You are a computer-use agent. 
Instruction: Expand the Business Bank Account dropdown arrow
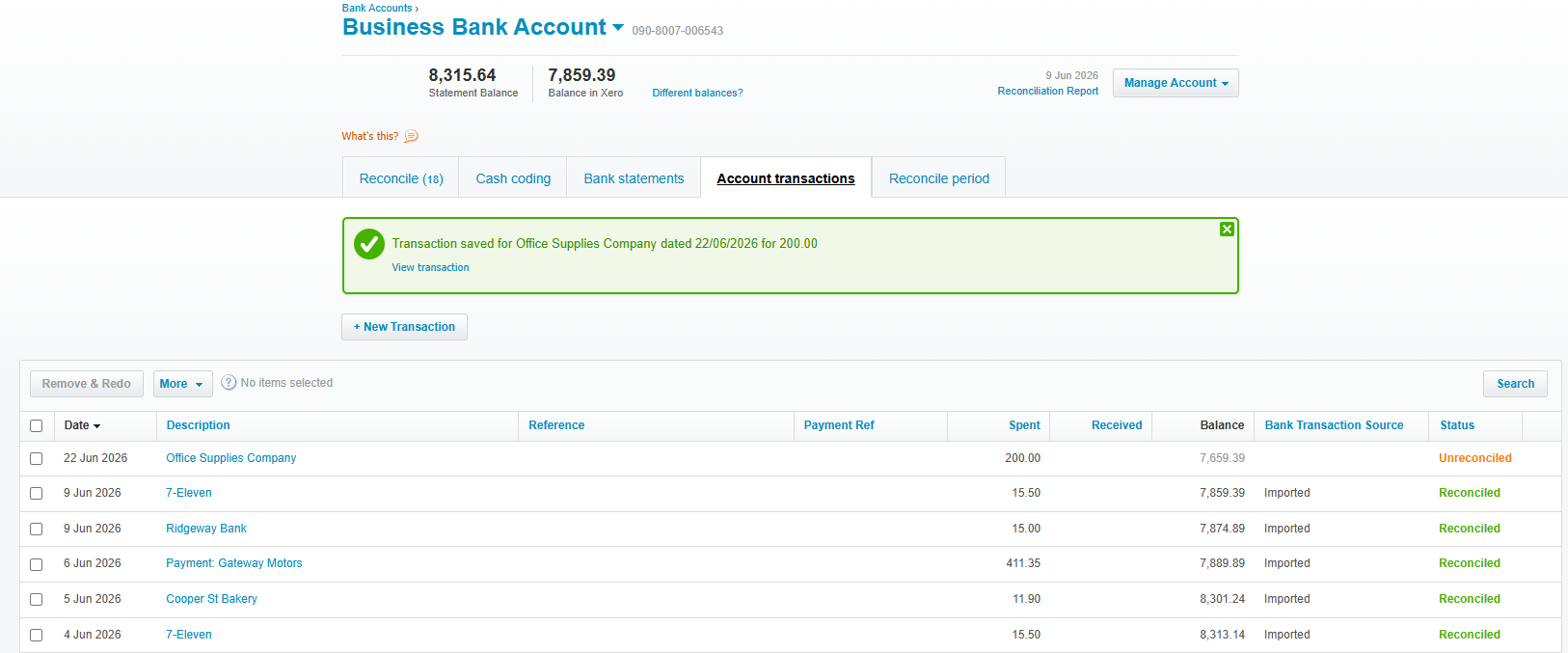coord(618,27)
